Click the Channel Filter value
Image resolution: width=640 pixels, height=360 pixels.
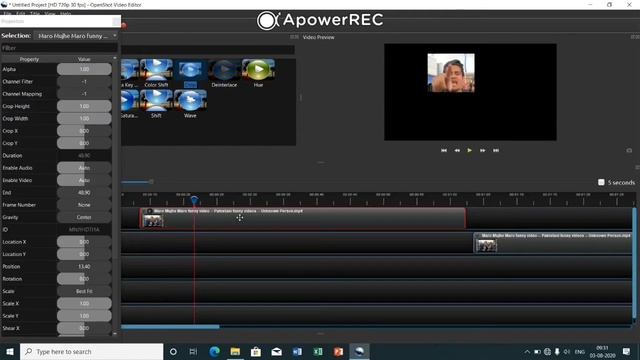pos(84,82)
